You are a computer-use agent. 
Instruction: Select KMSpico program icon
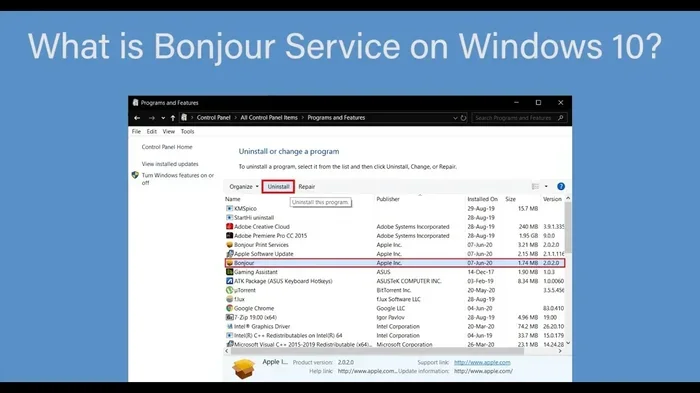[x=229, y=209]
